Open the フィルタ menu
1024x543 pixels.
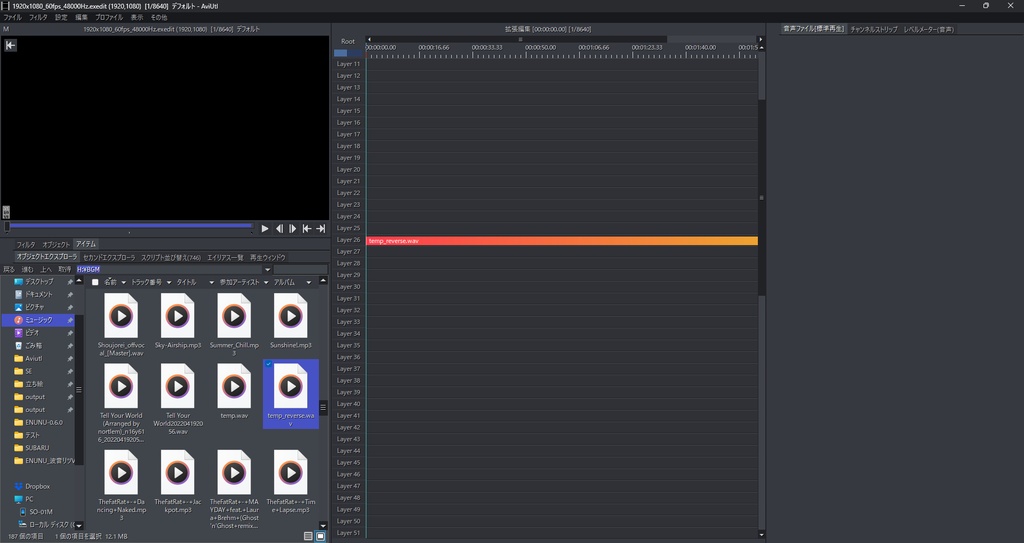[x=38, y=18]
